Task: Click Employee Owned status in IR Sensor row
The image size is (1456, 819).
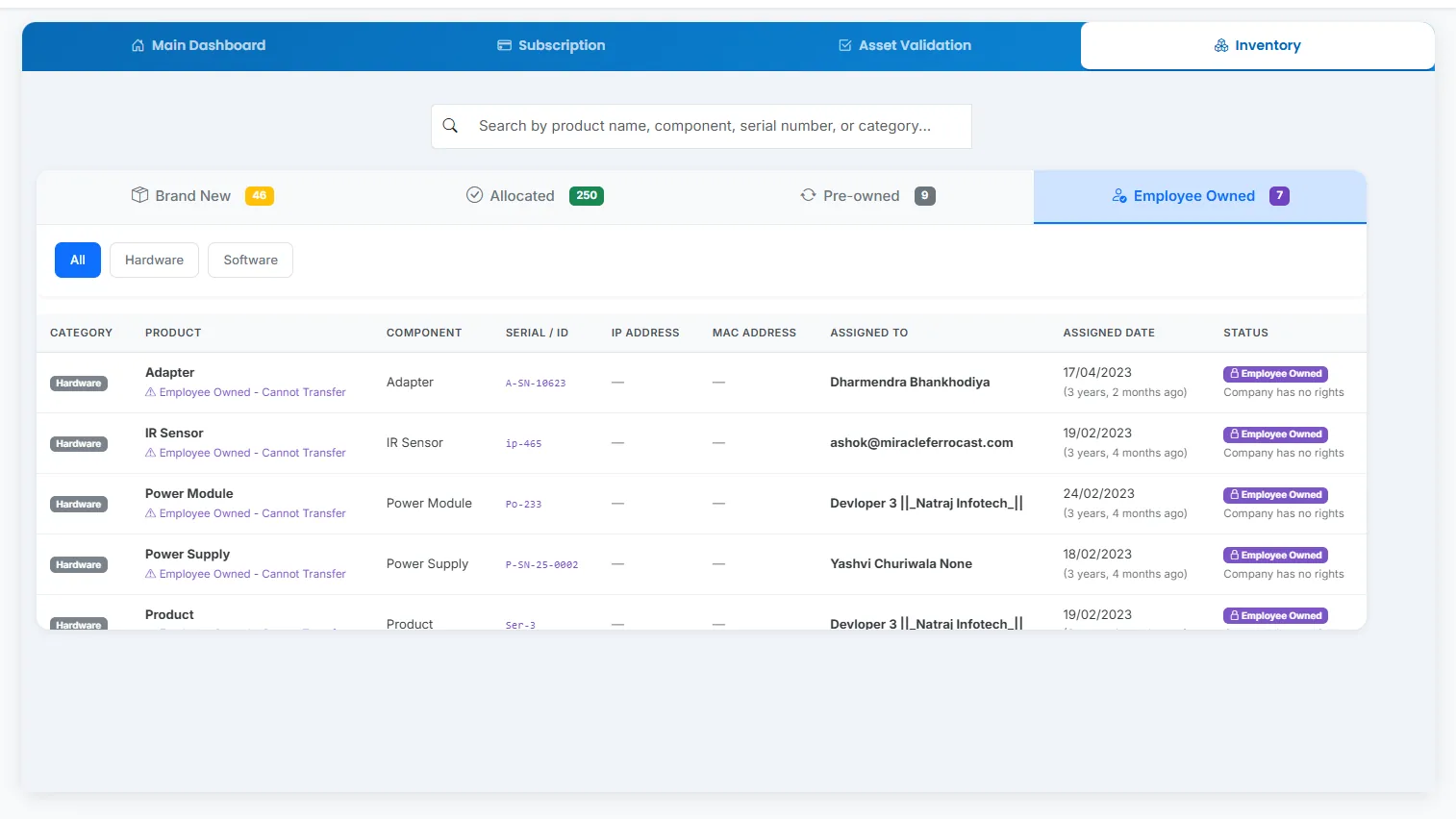Action: [1275, 434]
